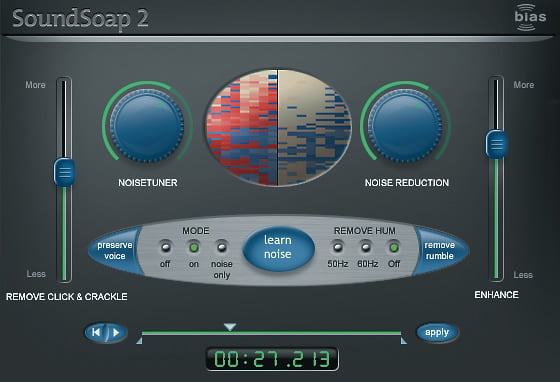The image size is (560, 382).
Task: Toggle the remove rumble button
Action: 440,250
